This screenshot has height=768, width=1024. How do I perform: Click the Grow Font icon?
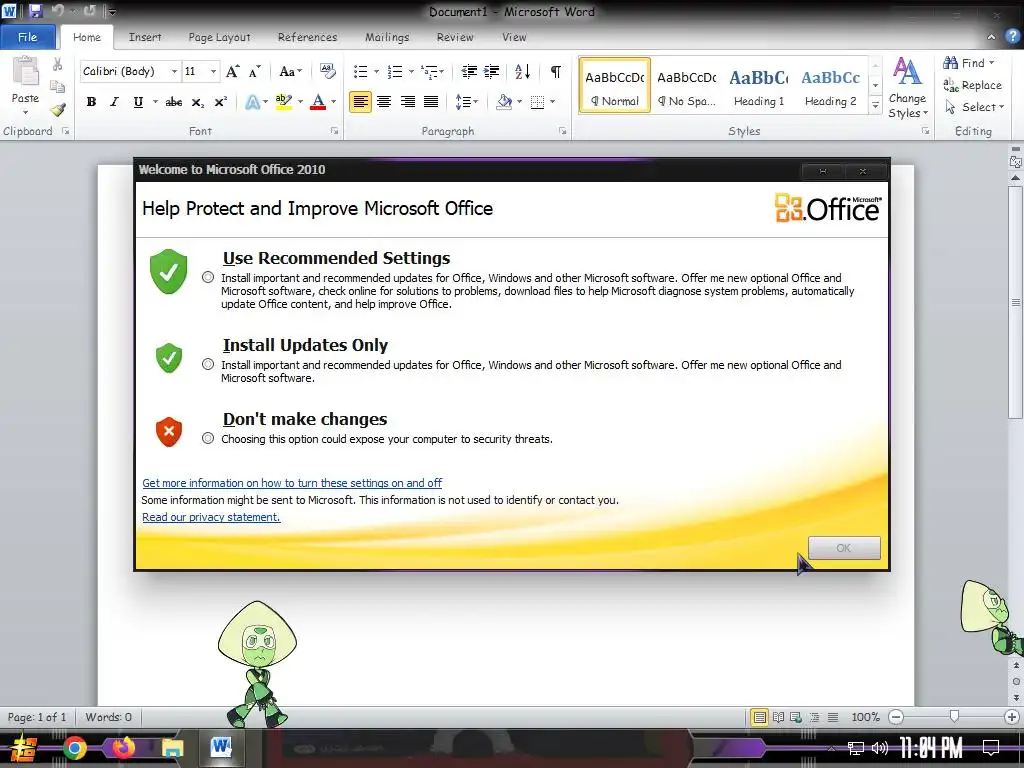pos(232,71)
